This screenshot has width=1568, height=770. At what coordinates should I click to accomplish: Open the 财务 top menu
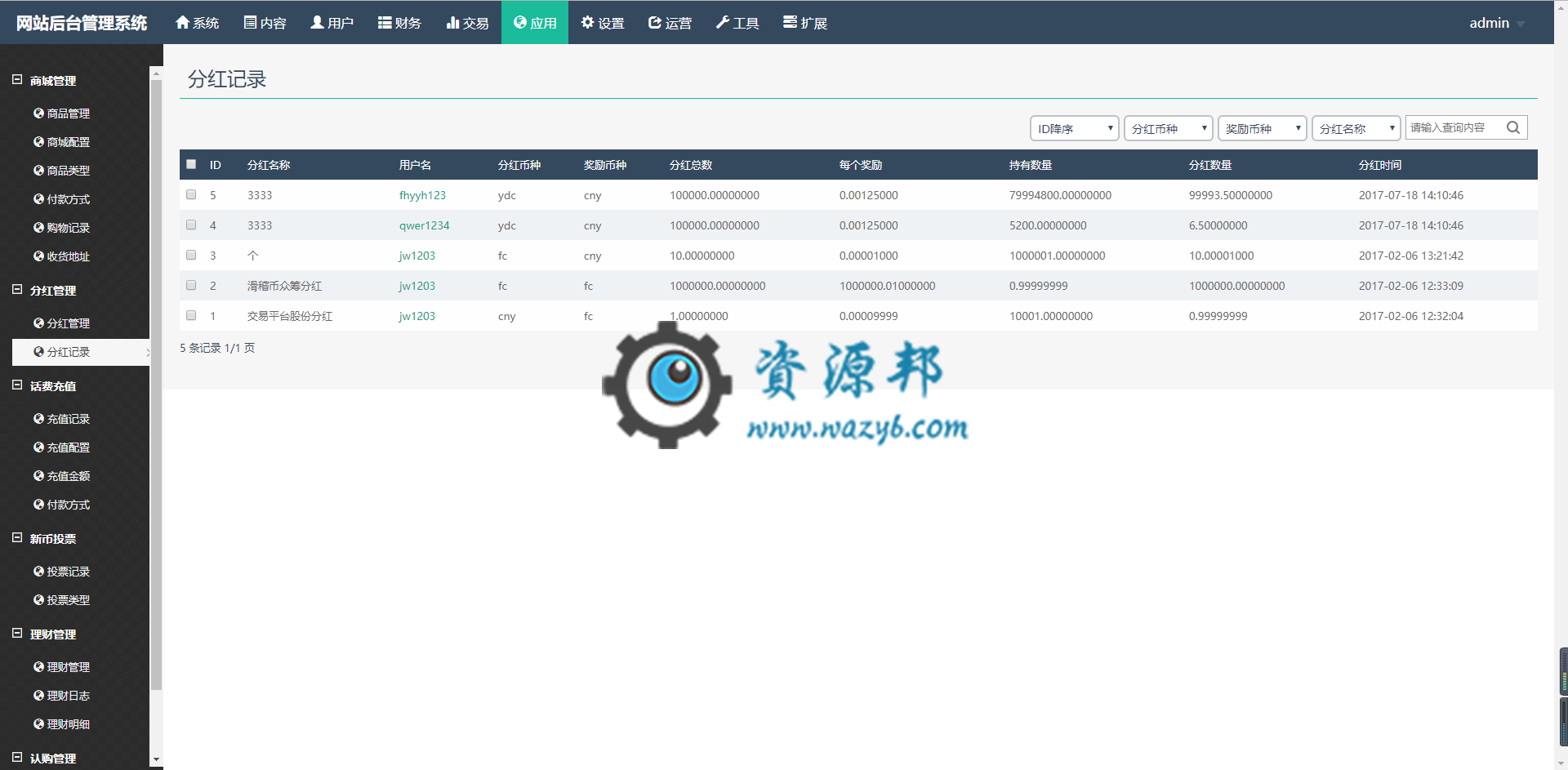pyautogui.click(x=400, y=22)
